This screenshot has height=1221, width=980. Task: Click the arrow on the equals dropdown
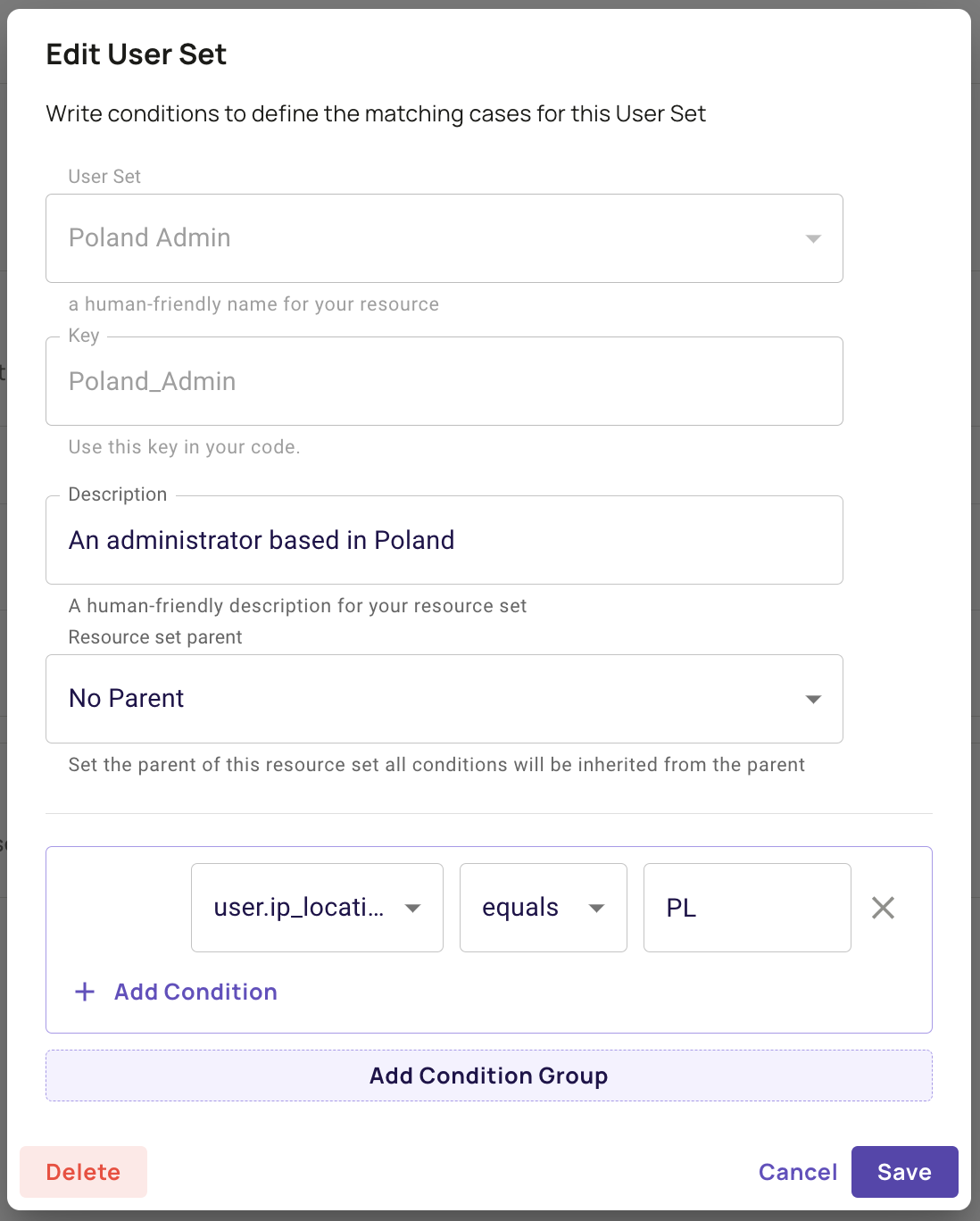pos(596,908)
